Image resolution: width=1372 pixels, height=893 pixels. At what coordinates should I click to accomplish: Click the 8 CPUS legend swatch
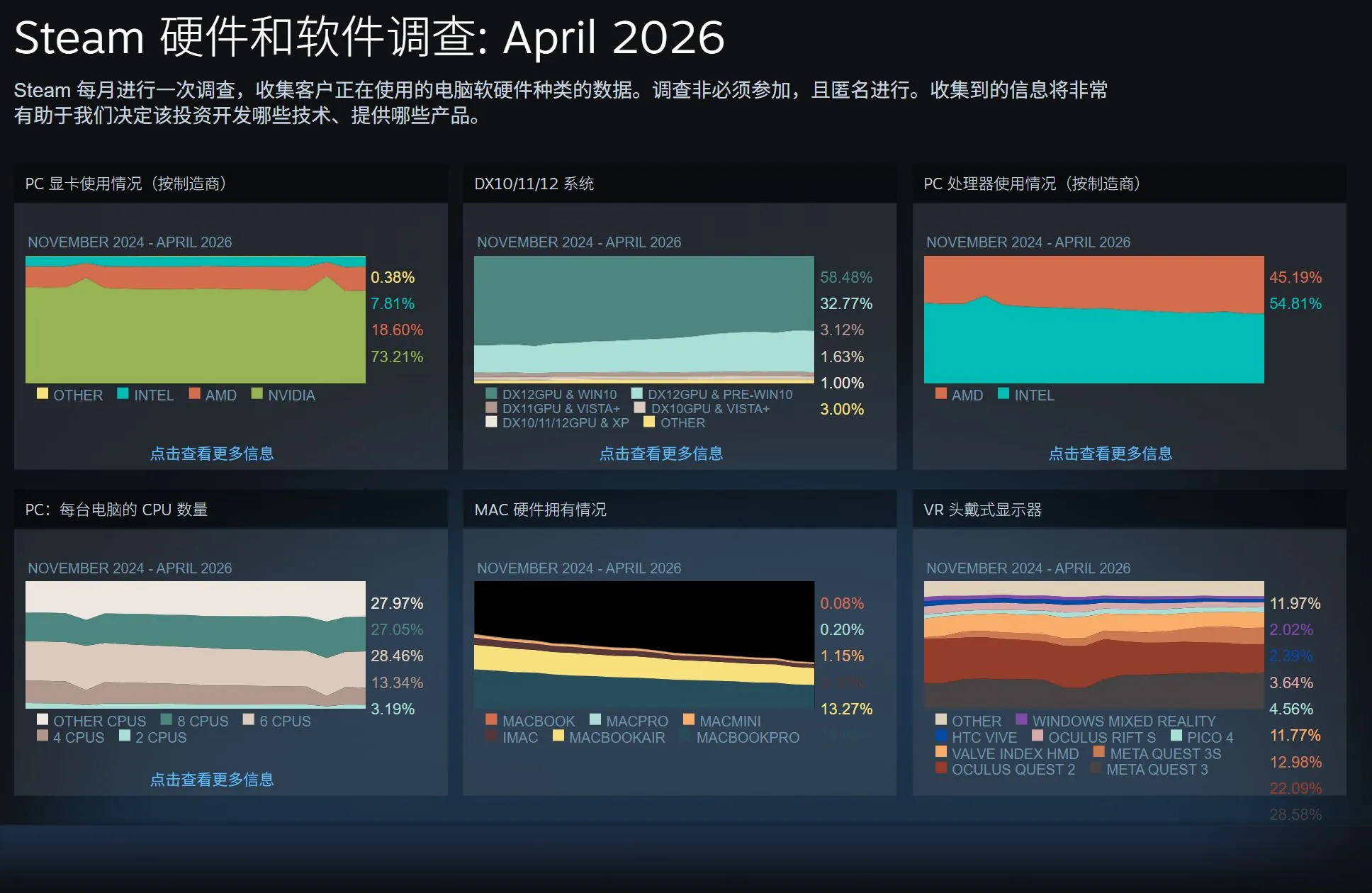pos(167,719)
